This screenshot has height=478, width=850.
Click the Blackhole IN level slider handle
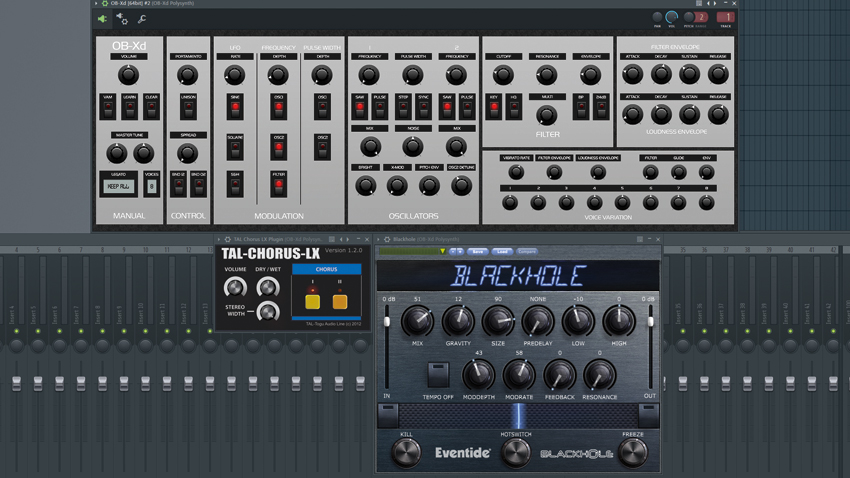pyautogui.click(x=387, y=322)
